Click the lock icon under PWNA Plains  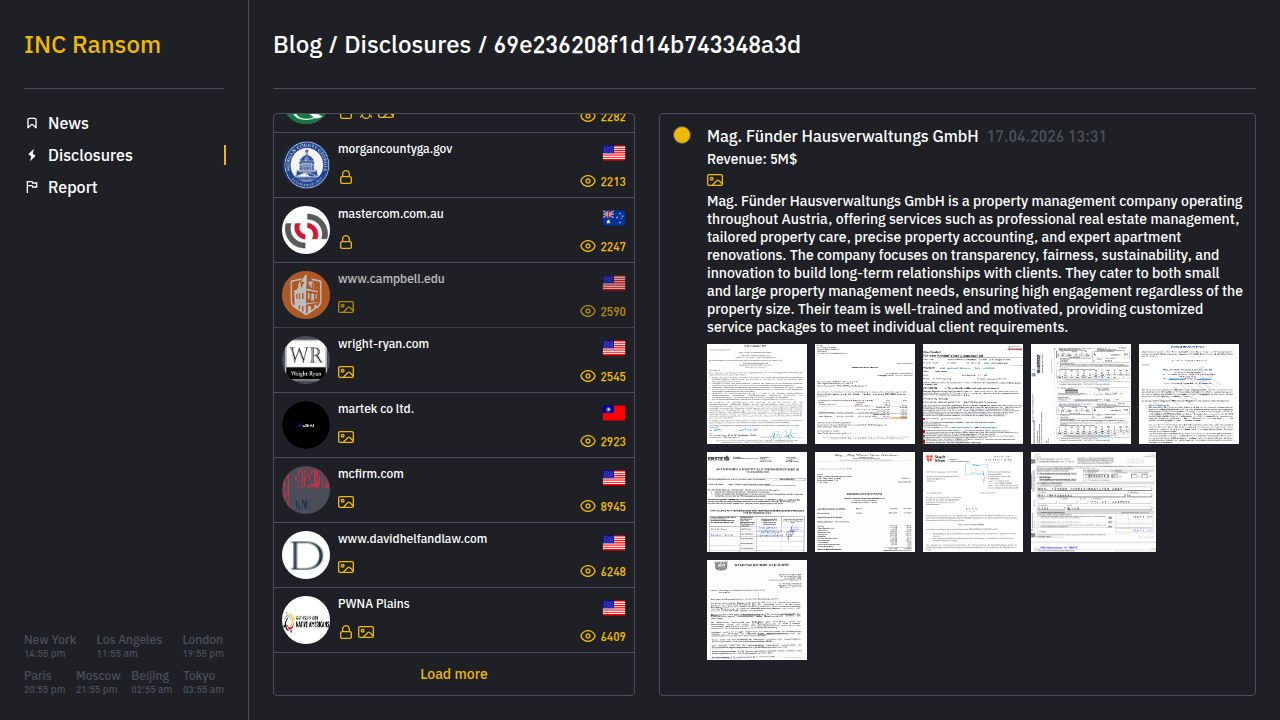click(346, 632)
